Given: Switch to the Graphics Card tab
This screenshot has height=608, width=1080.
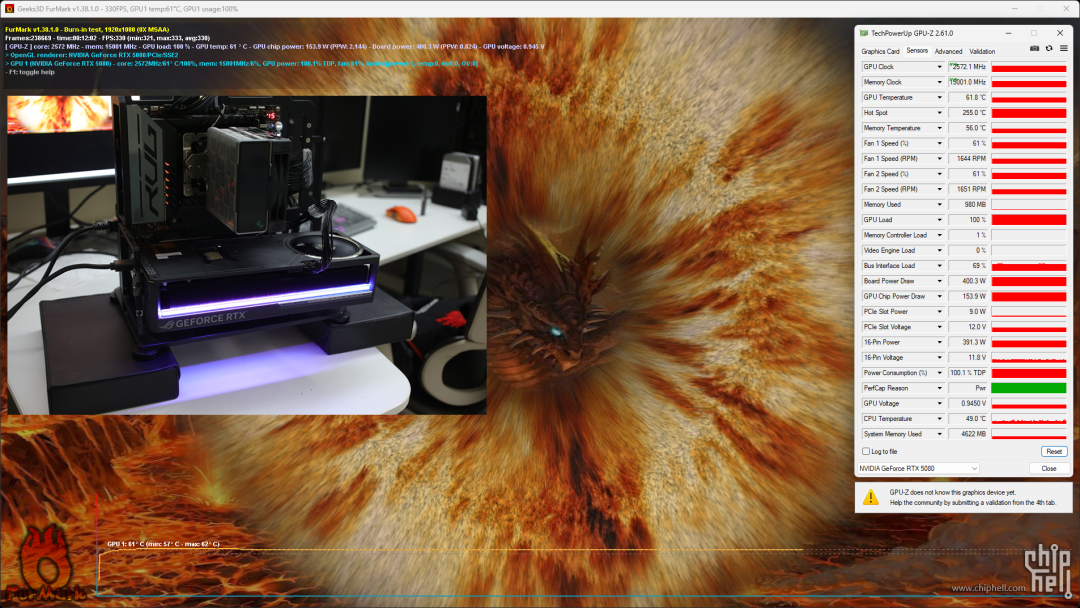Looking at the screenshot, I should [880, 52].
